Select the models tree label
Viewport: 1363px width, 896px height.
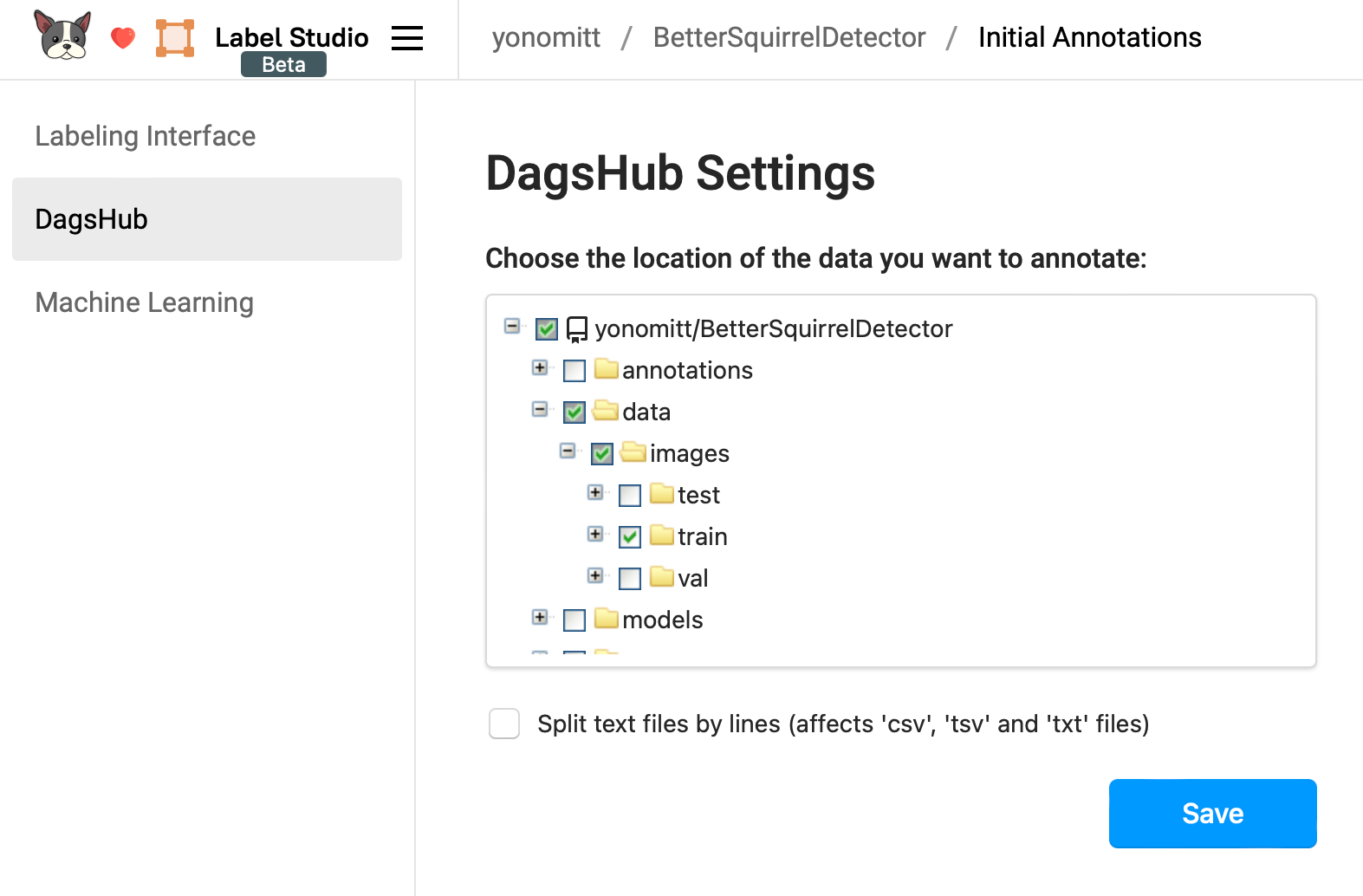pyautogui.click(x=662, y=620)
